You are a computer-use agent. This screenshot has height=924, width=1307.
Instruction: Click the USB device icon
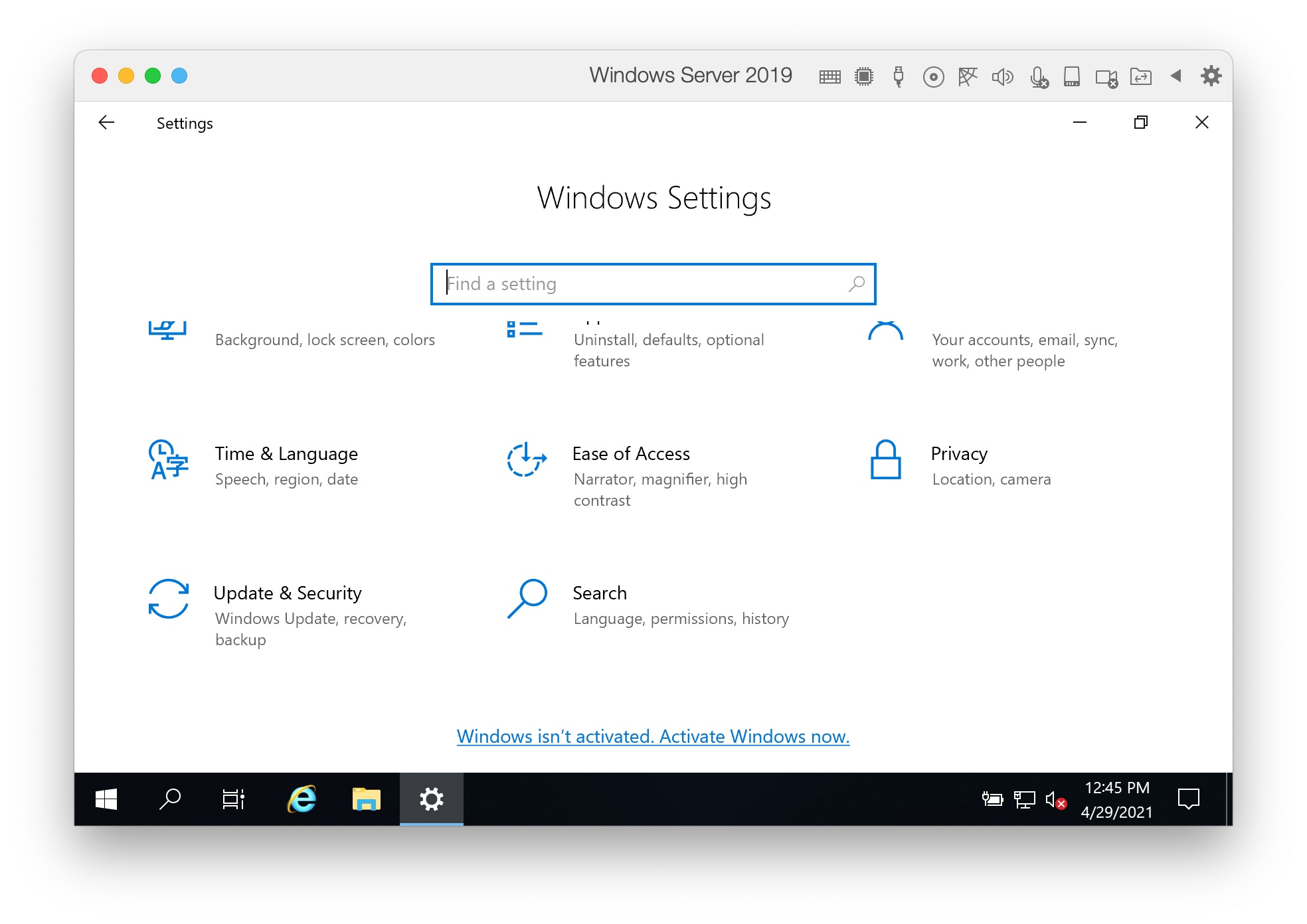(899, 77)
